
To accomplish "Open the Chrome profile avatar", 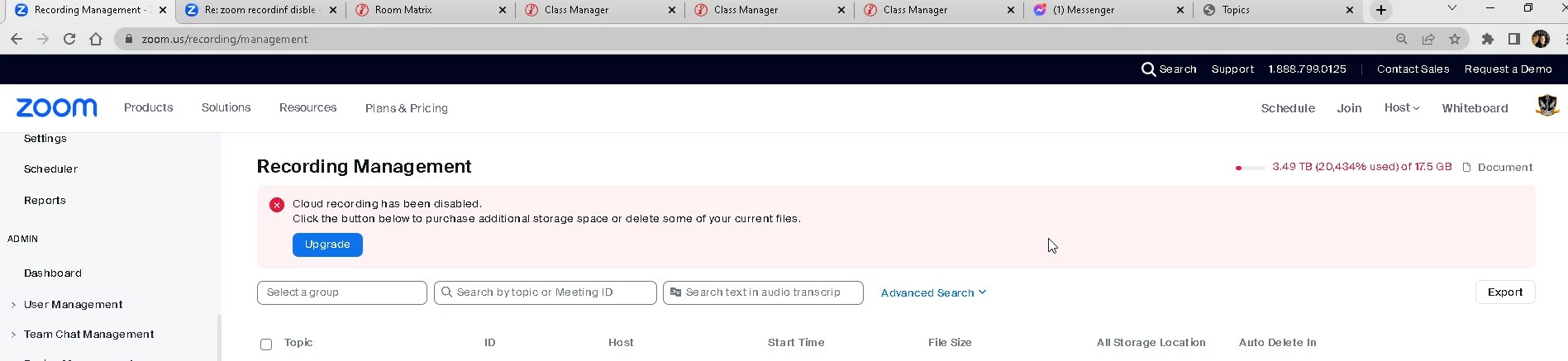I will 1541,39.
